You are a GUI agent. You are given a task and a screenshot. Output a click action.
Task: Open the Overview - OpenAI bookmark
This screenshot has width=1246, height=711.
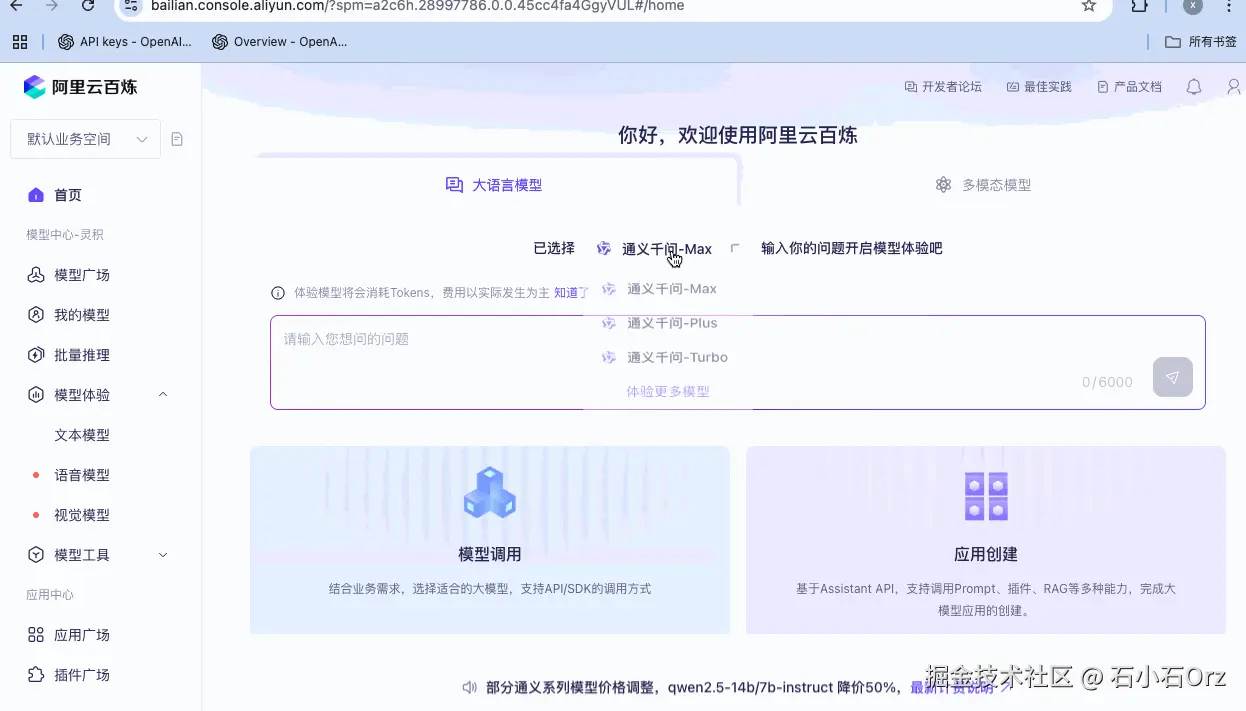[280, 42]
